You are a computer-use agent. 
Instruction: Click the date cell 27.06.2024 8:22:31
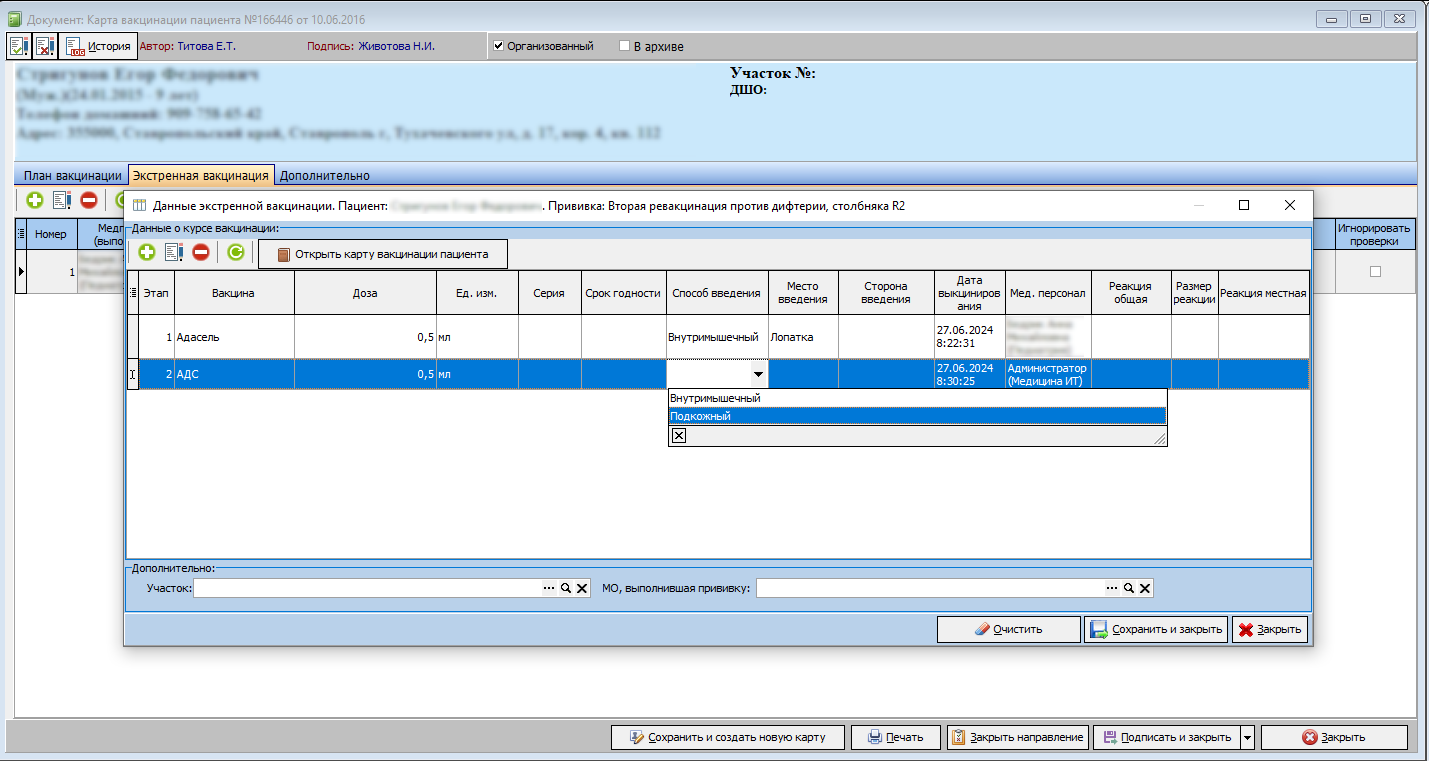click(x=970, y=337)
